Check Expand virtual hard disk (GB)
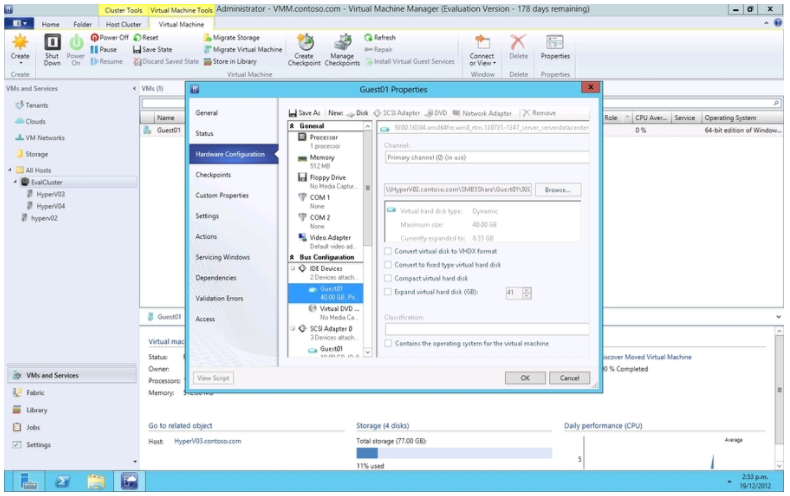790x496 pixels. tap(388, 292)
